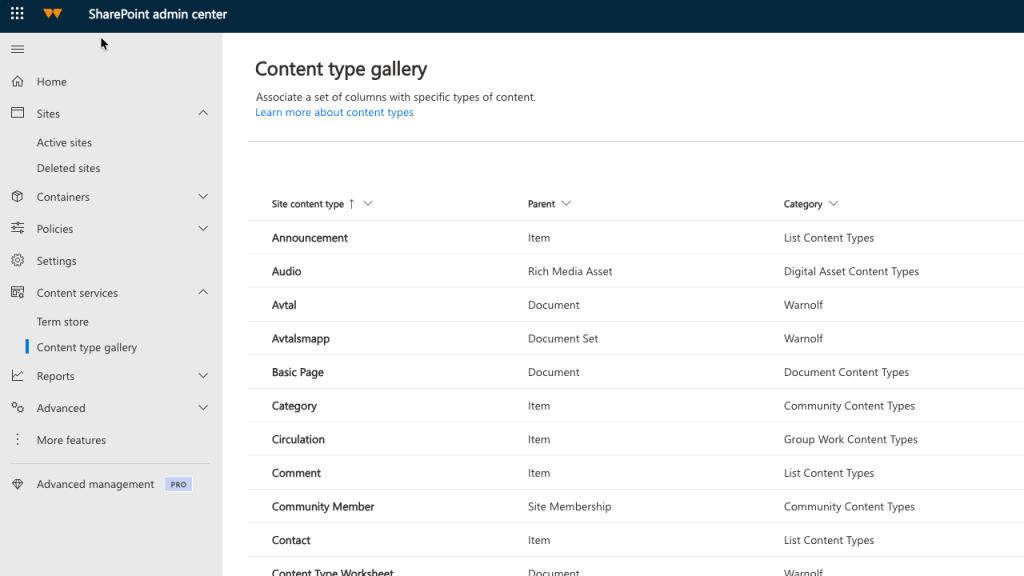Click the More features ellipsis icon
Image resolution: width=1024 pixels, height=576 pixels.
coord(17,439)
